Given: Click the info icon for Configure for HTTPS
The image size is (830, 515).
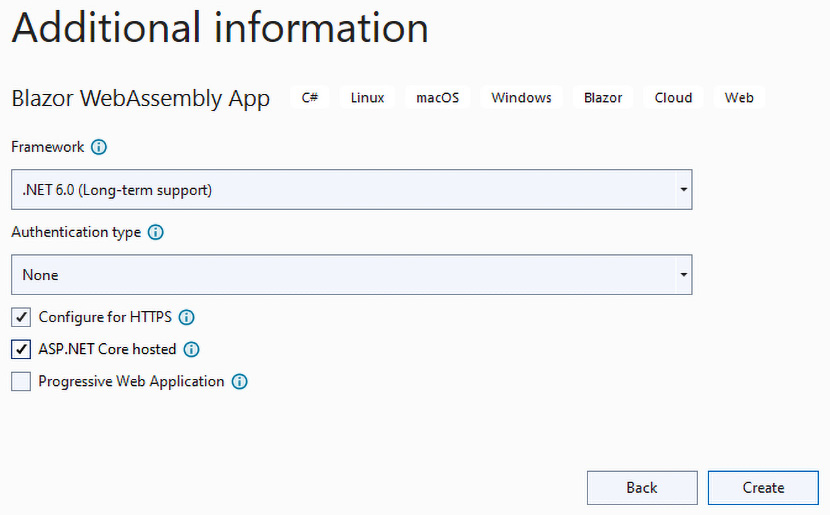Looking at the screenshot, I should tap(186, 317).
